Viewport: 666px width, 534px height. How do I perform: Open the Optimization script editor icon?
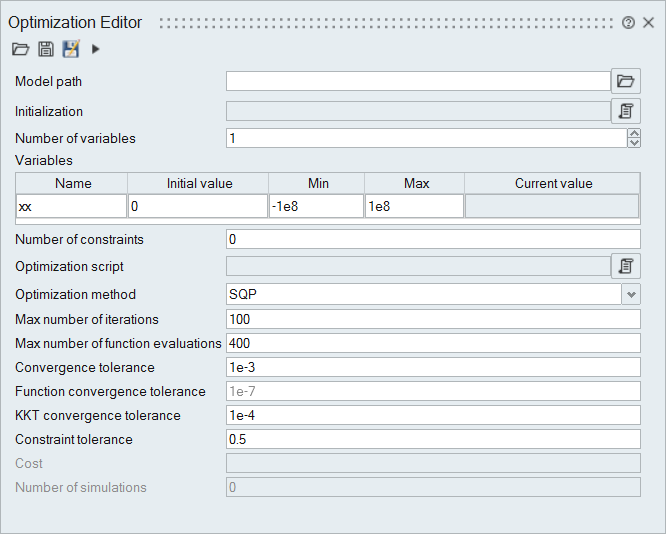coord(625,266)
